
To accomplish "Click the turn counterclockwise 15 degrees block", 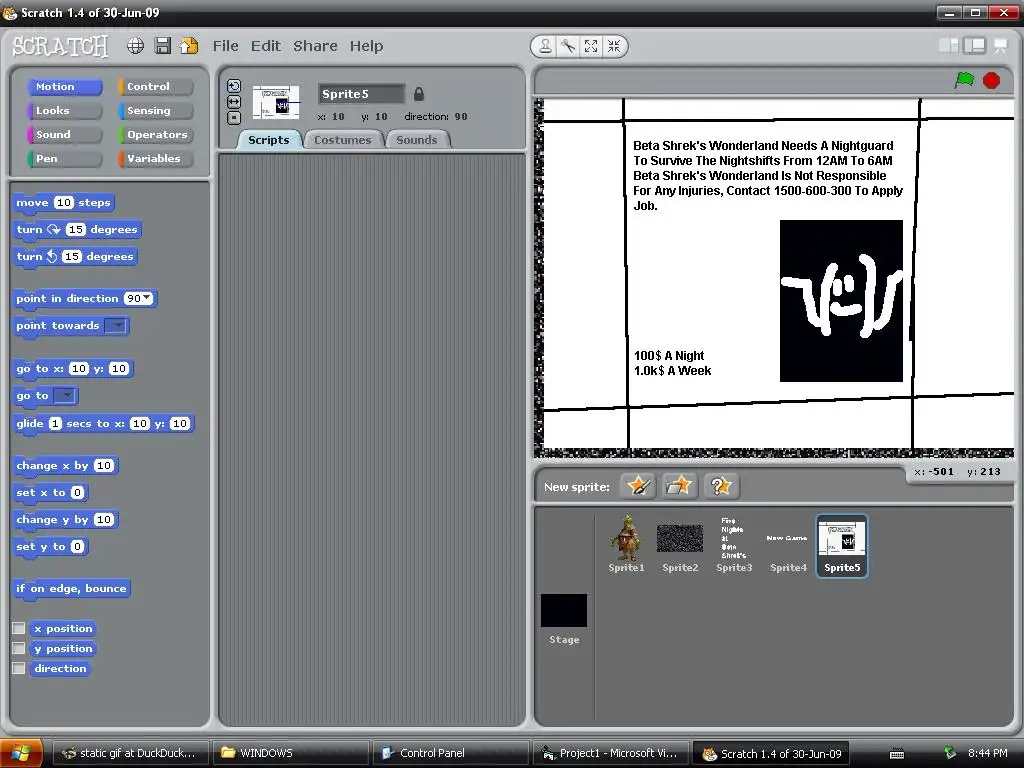I will [74, 256].
